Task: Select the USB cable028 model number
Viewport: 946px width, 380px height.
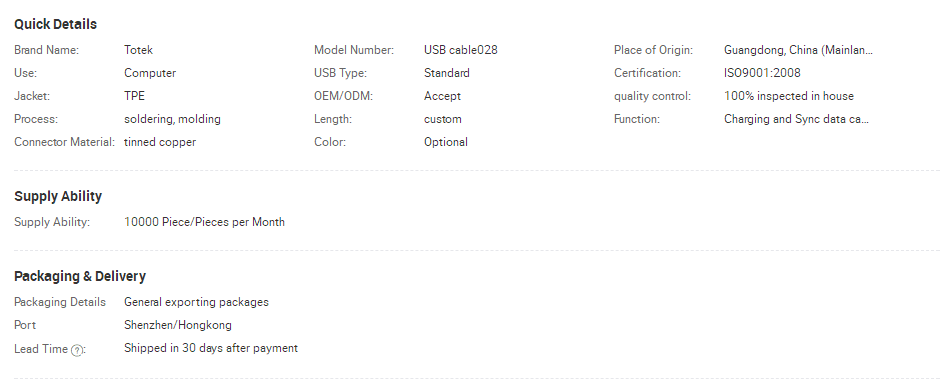Action: [x=461, y=50]
